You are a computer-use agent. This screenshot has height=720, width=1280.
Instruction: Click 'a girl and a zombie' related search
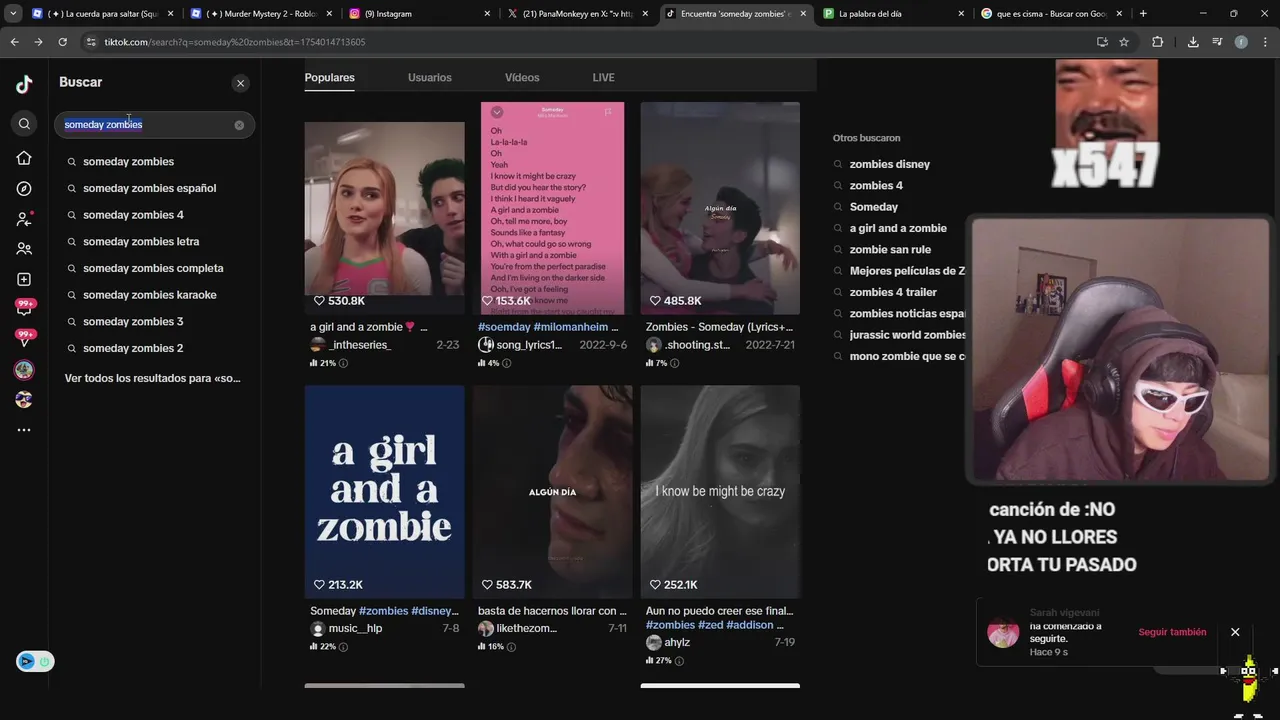pyautogui.click(x=898, y=228)
